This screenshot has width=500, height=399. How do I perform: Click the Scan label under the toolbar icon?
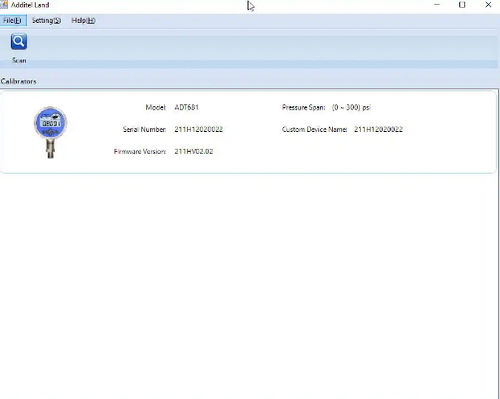click(19, 60)
